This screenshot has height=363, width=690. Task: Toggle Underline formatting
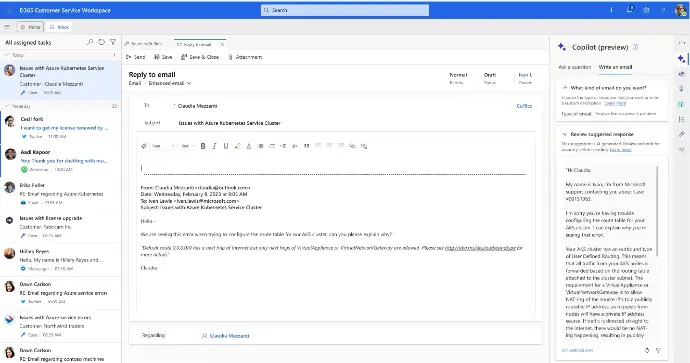click(226, 146)
